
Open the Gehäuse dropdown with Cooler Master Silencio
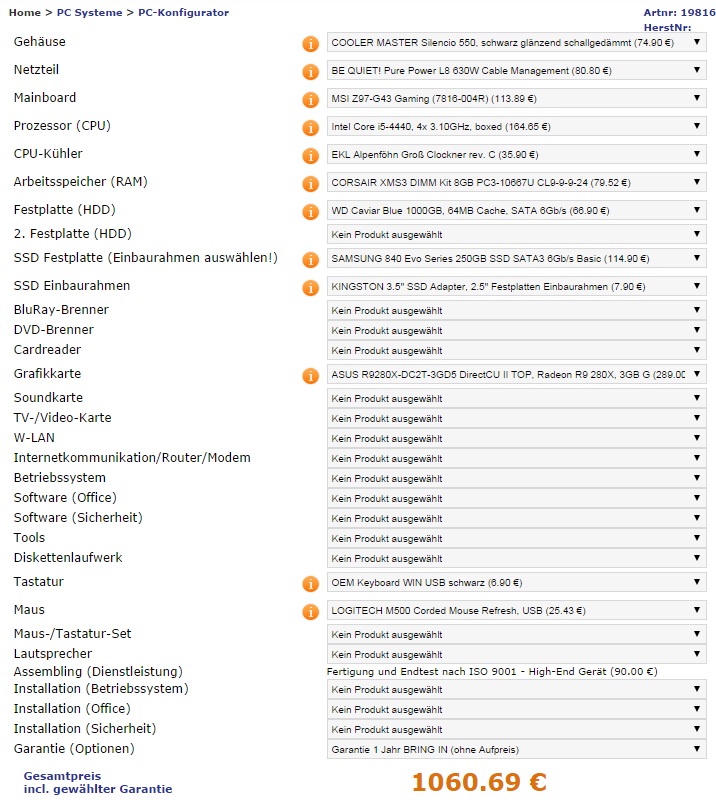(x=516, y=43)
